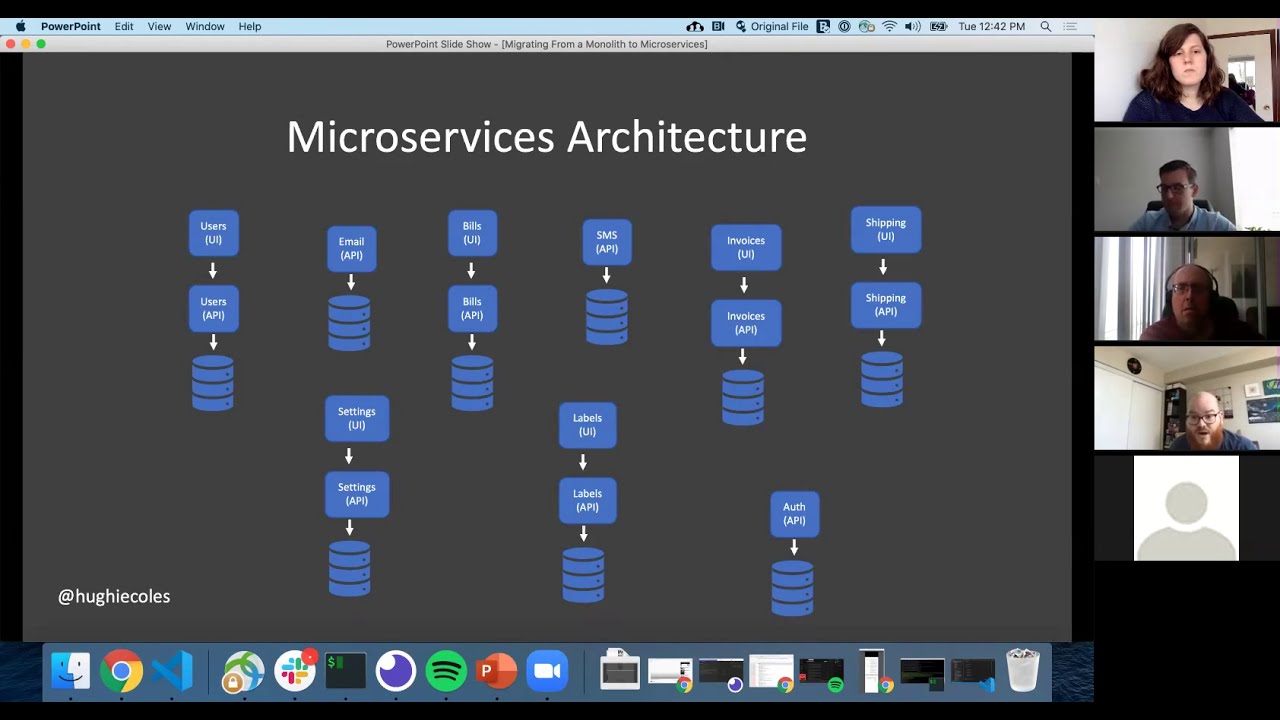The width and height of the screenshot is (1280, 720).
Task: Open Slack with the notification badge
Action: point(295,671)
